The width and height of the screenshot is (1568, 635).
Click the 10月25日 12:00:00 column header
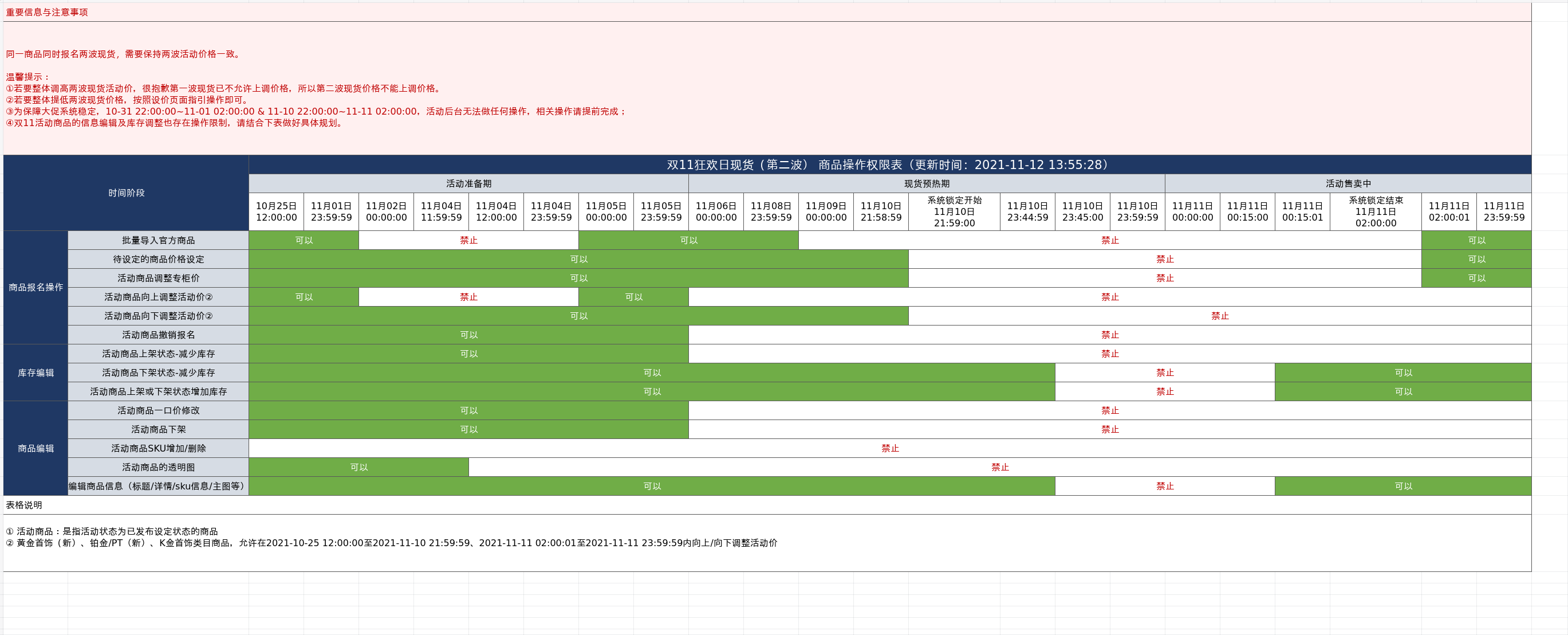(x=277, y=211)
